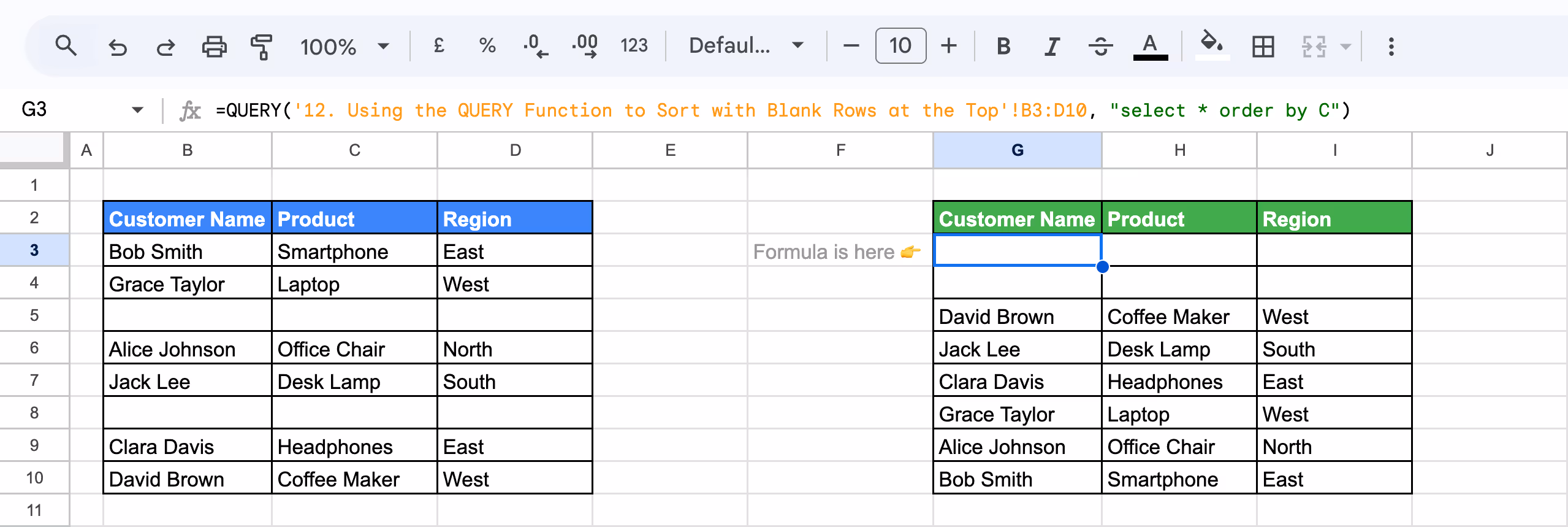Select cell South in column D
The image size is (1568, 527).
click(516, 380)
